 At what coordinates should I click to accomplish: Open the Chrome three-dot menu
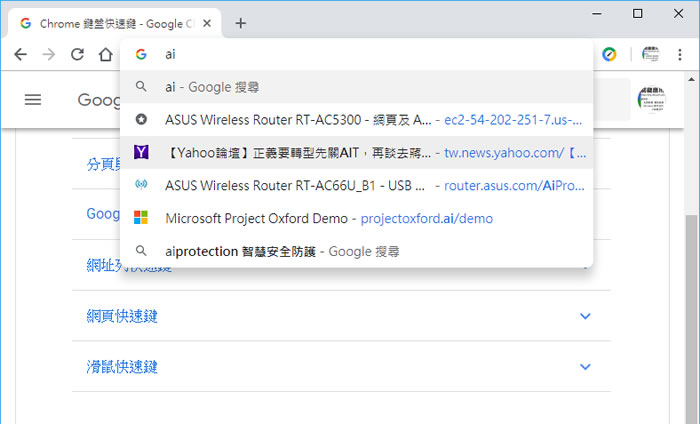point(680,54)
